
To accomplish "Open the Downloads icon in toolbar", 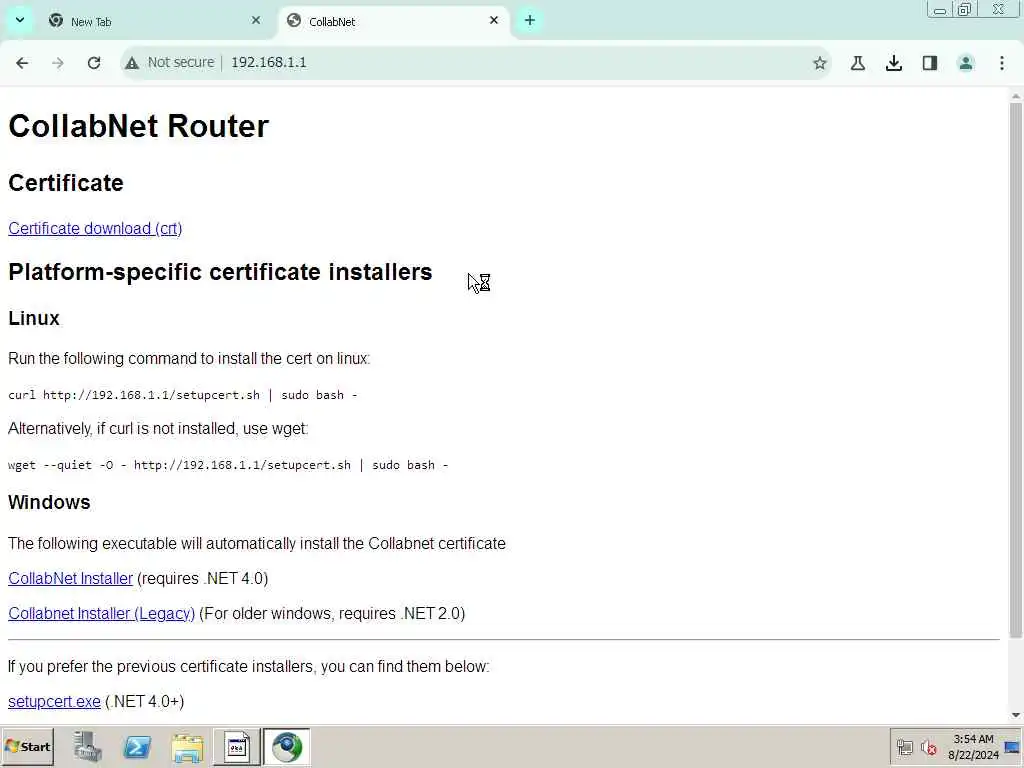I will pyautogui.click(x=894, y=63).
